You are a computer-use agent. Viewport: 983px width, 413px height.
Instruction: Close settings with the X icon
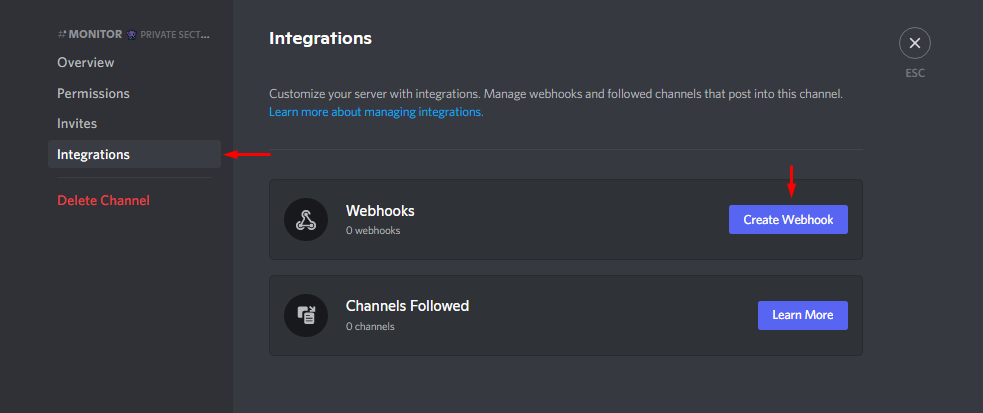click(915, 43)
